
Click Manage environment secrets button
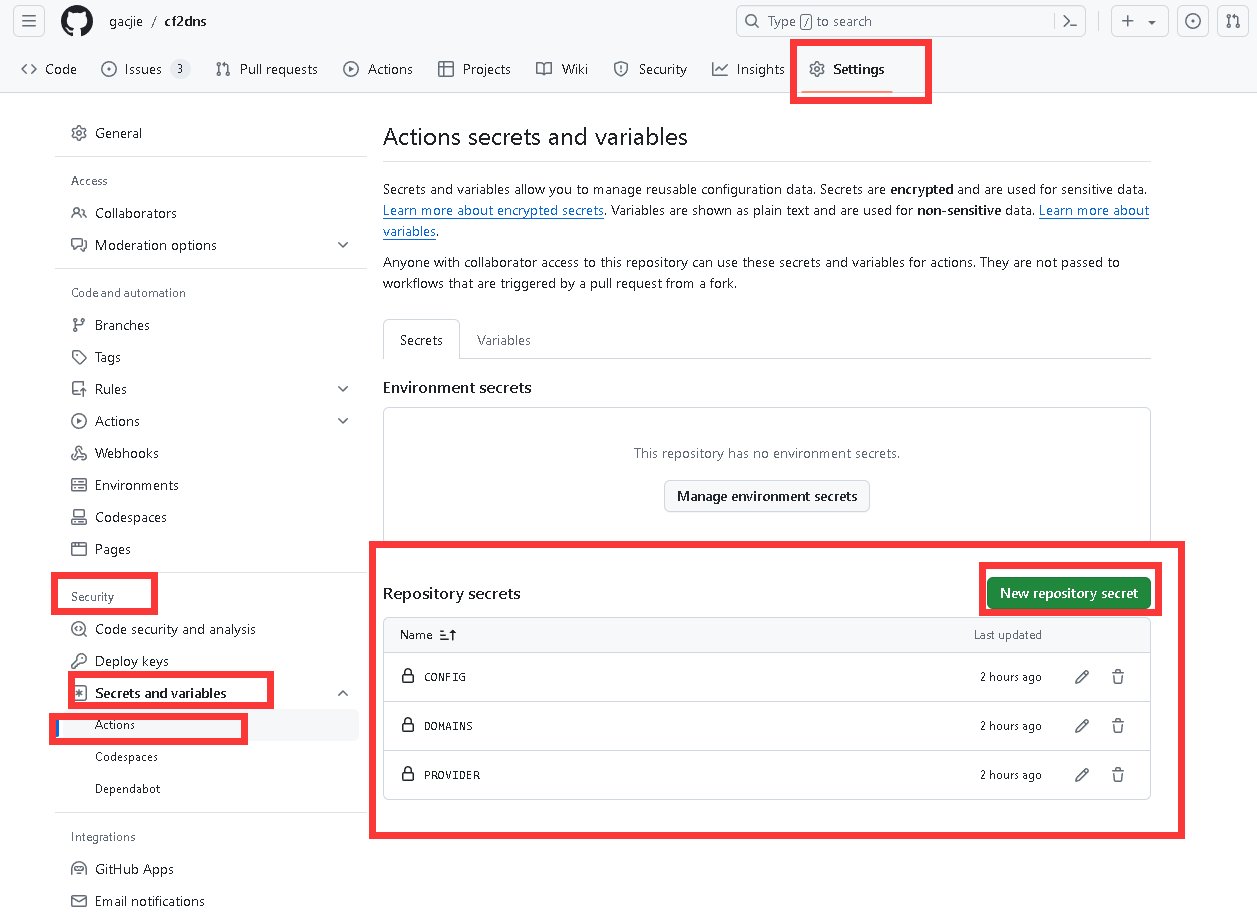(x=767, y=496)
